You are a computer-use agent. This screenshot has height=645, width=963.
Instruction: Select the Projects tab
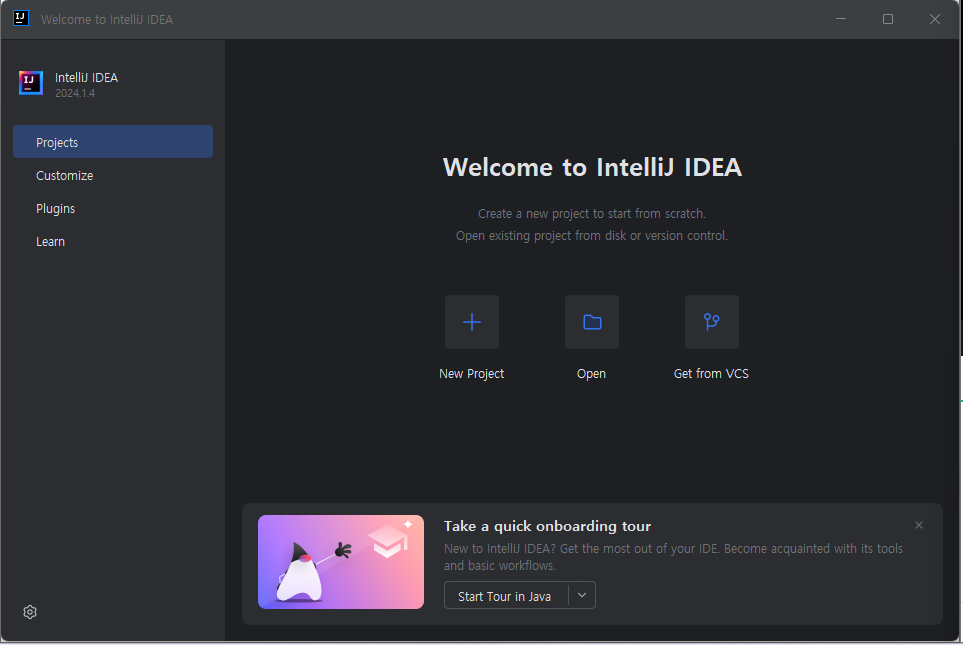[x=113, y=142]
